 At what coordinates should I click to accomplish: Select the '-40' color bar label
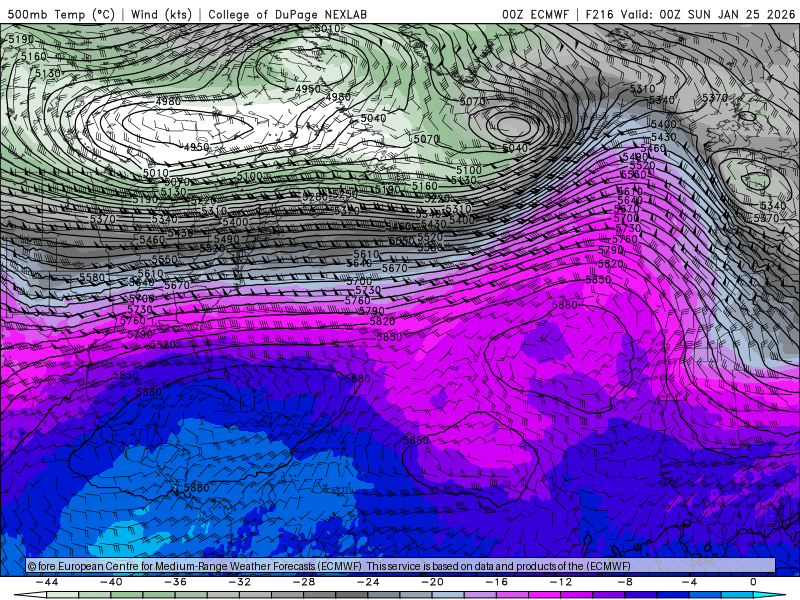click(x=111, y=582)
